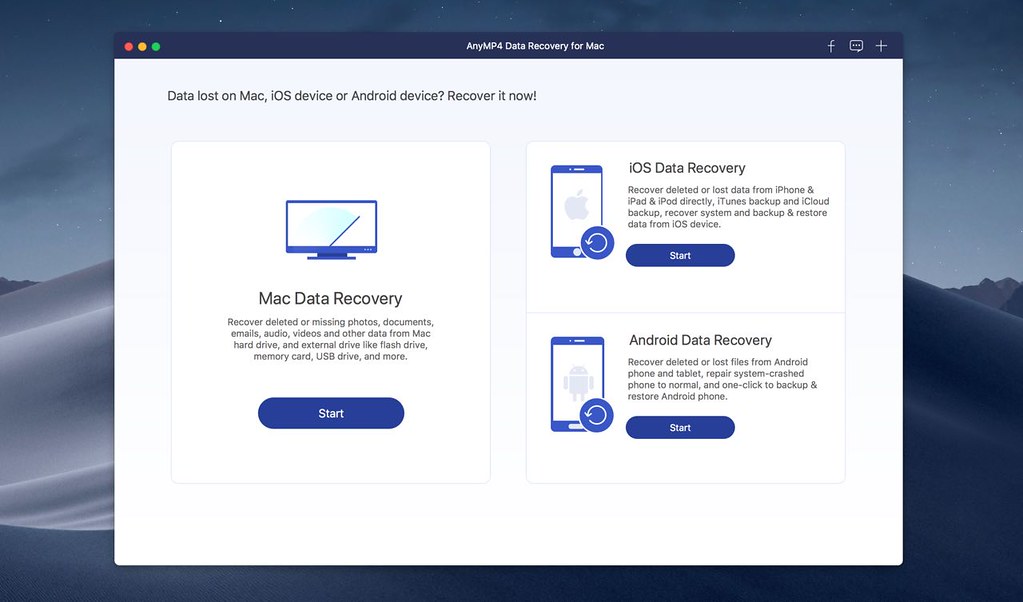The height and width of the screenshot is (602, 1023).
Task: Start Mac Data Recovery
Action: pyautogui.click(x=331, y=413)
